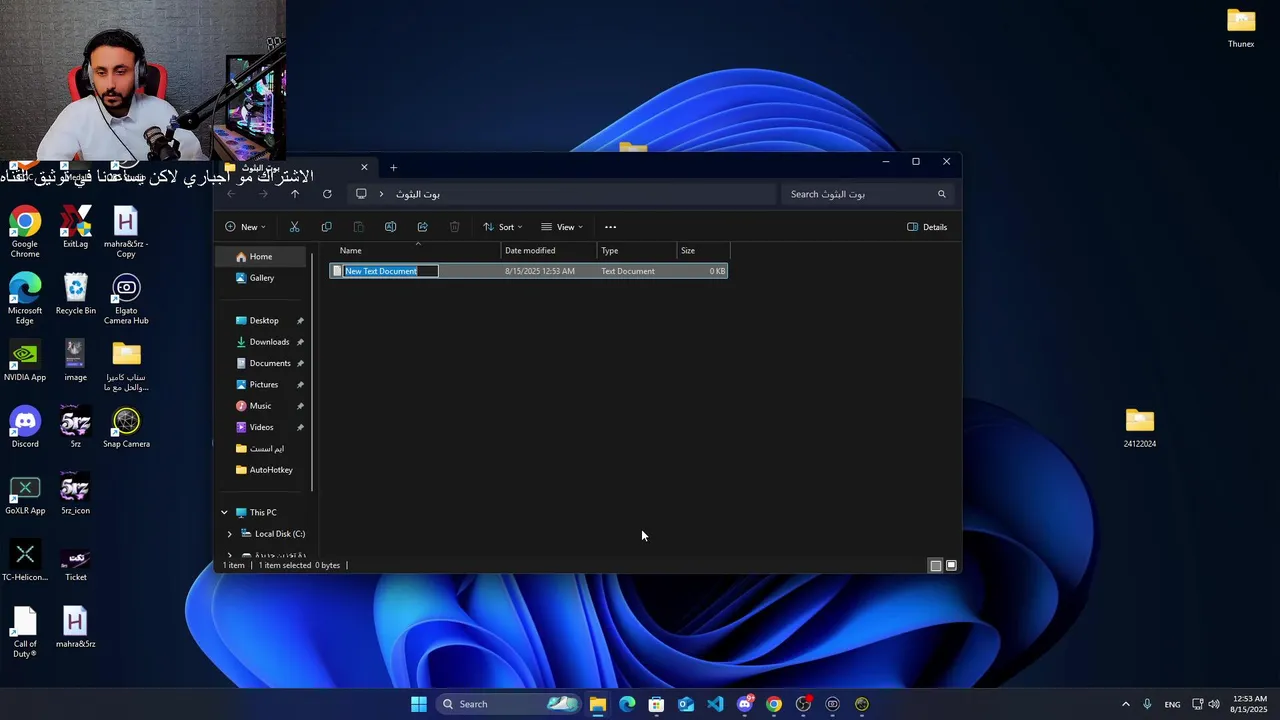Open Desktop in Quick access

(262, 321)
